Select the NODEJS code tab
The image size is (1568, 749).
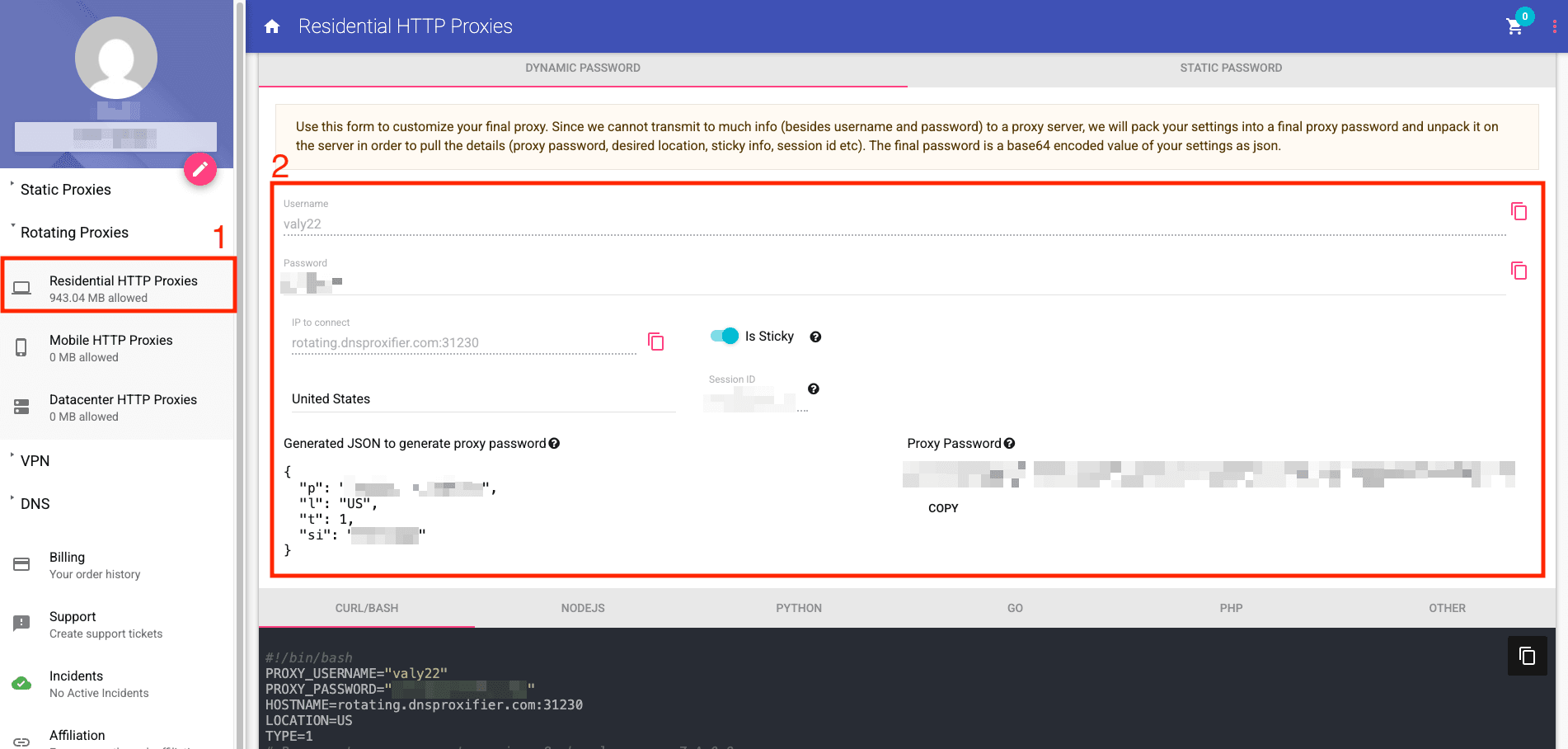point(583,608)
